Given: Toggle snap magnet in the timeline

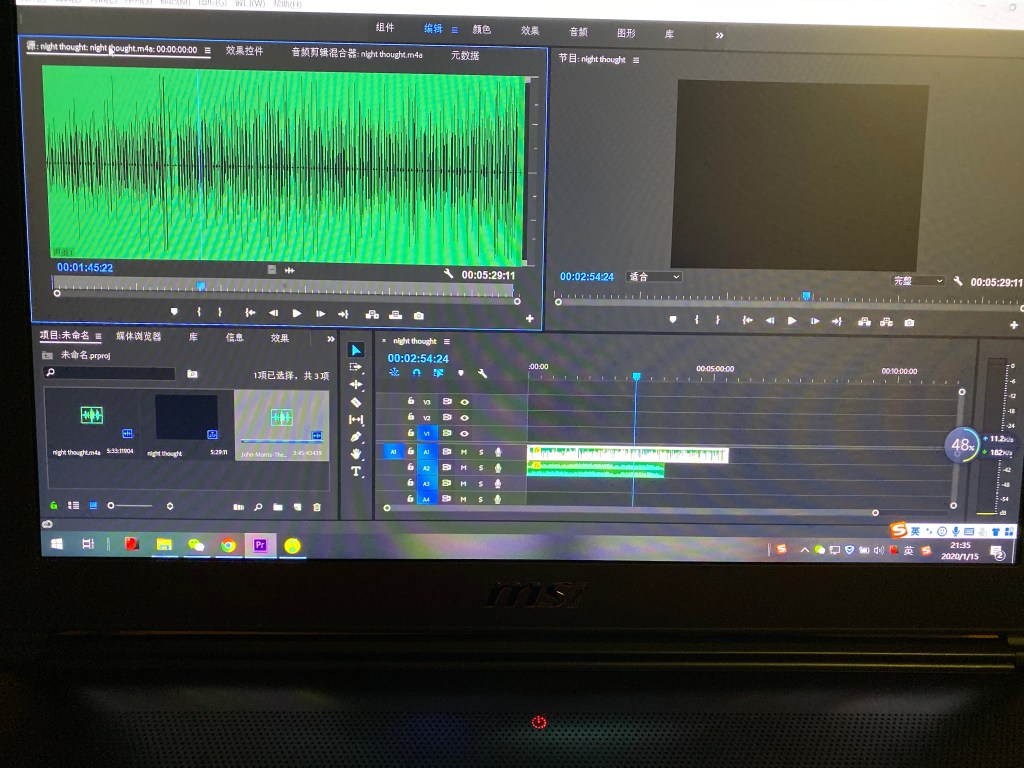Looking at the screenshot, I should point(416,373).
